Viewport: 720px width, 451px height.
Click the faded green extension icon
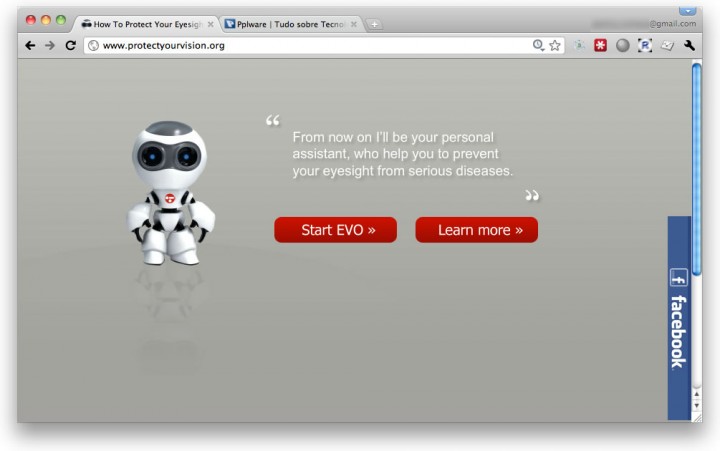click(579, 45)
